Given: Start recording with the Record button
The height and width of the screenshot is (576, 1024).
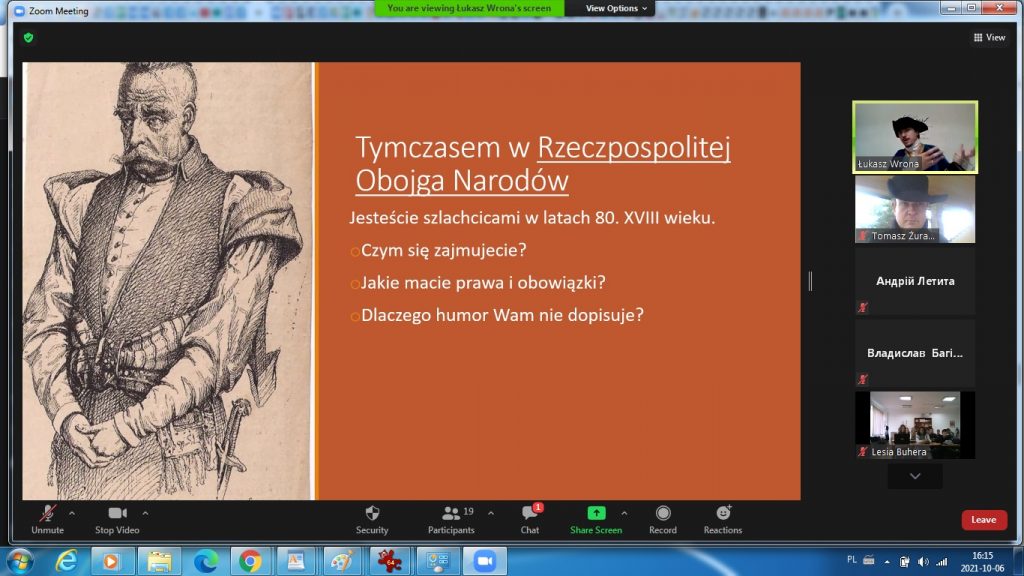Looking at the screenshot, I should 662,513.
